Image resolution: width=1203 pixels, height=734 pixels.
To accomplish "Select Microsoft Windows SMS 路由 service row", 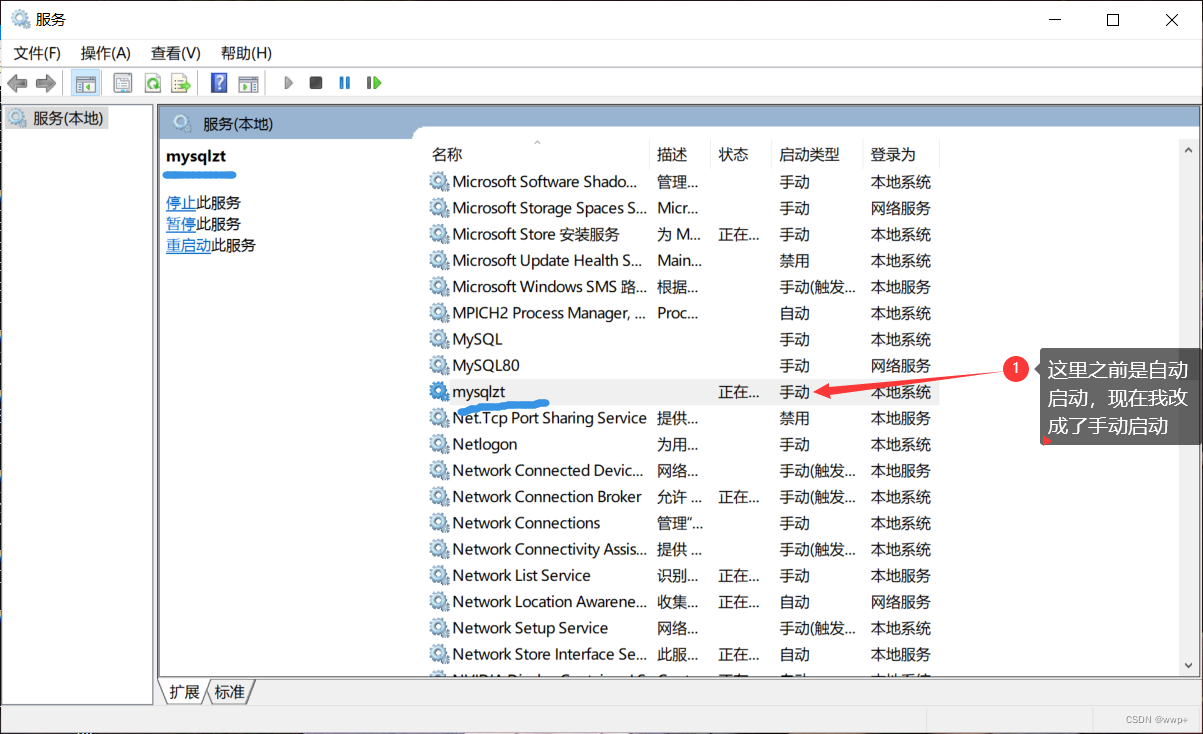I will 682,287.
